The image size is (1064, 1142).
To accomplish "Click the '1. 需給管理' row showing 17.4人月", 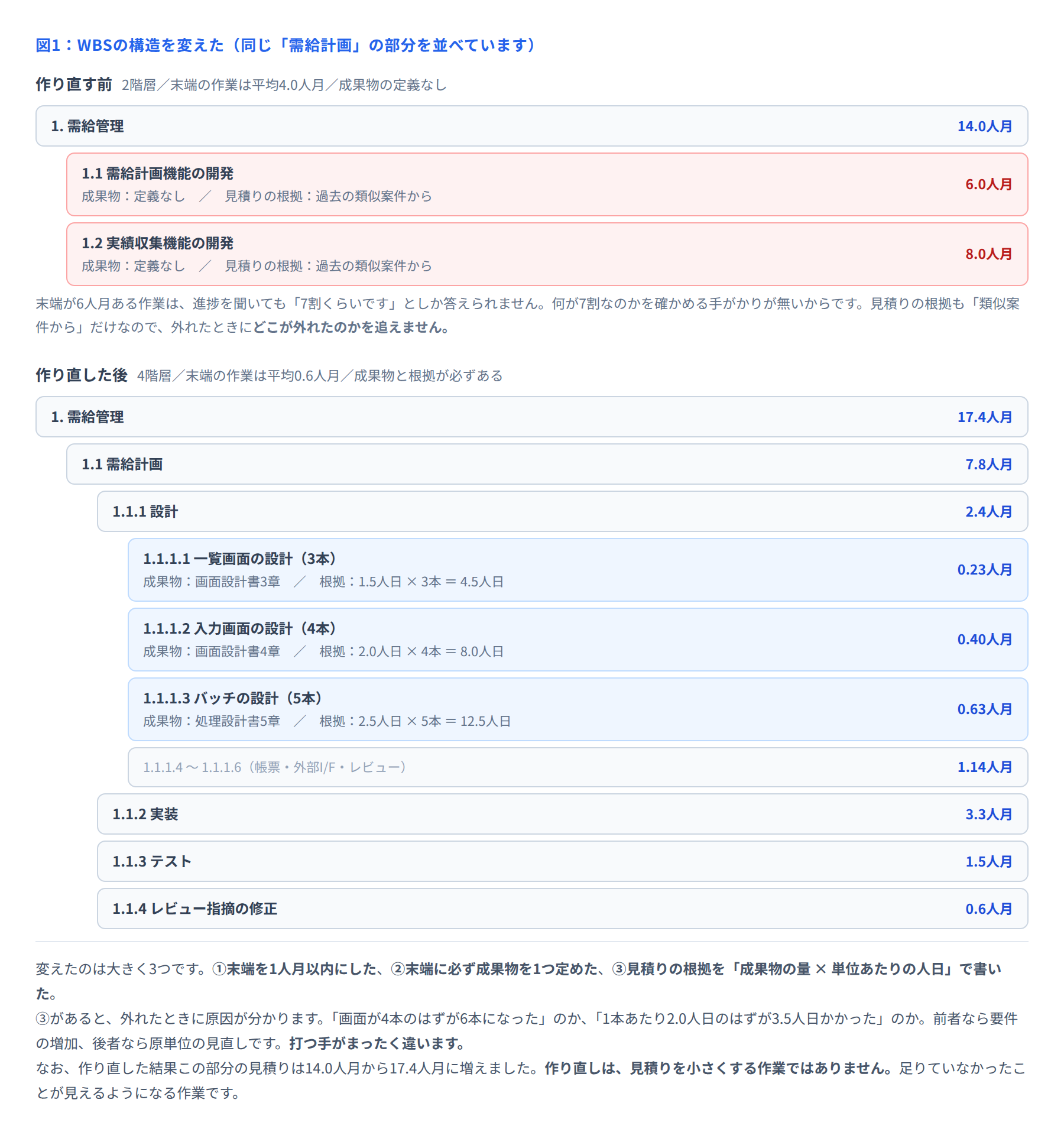I will [x=532, y=417].
